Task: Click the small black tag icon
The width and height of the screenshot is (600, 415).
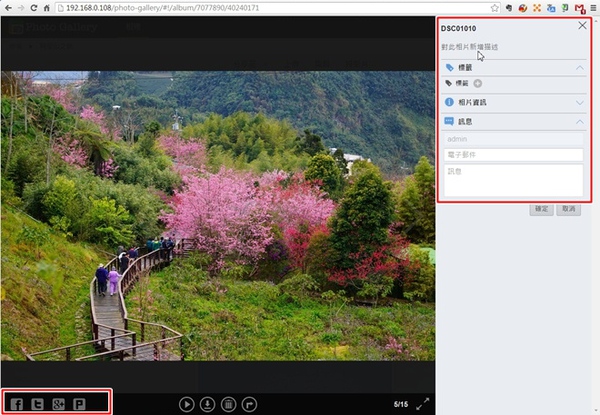Action: coord(448,83)
